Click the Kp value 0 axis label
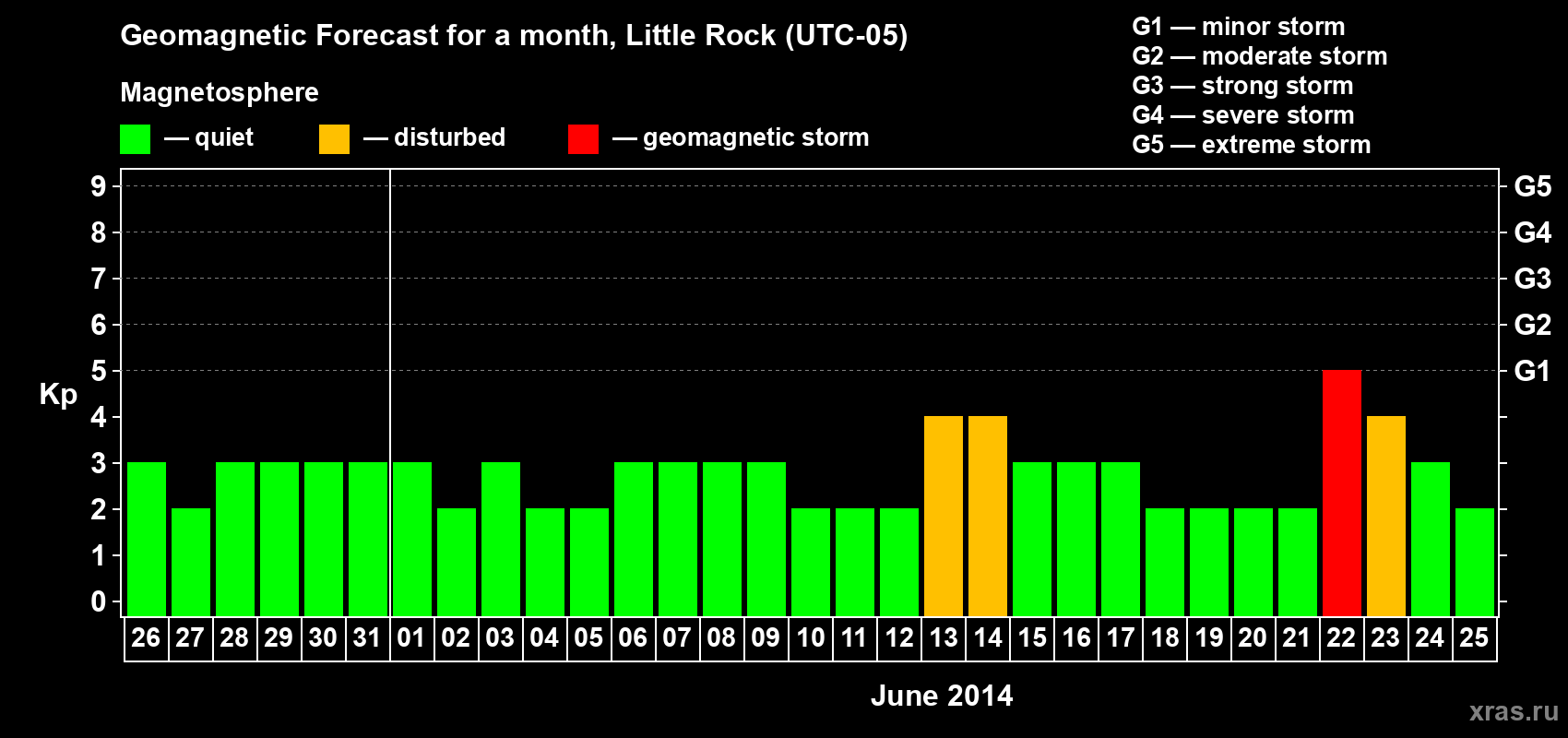Image resolution: width=1568 pixels, height=738 pixels. pos(99,601)
